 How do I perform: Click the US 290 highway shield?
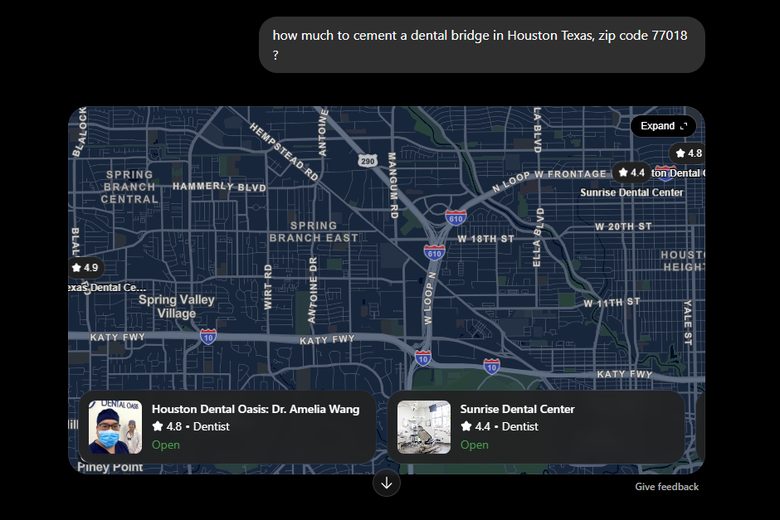coord(368,161)
